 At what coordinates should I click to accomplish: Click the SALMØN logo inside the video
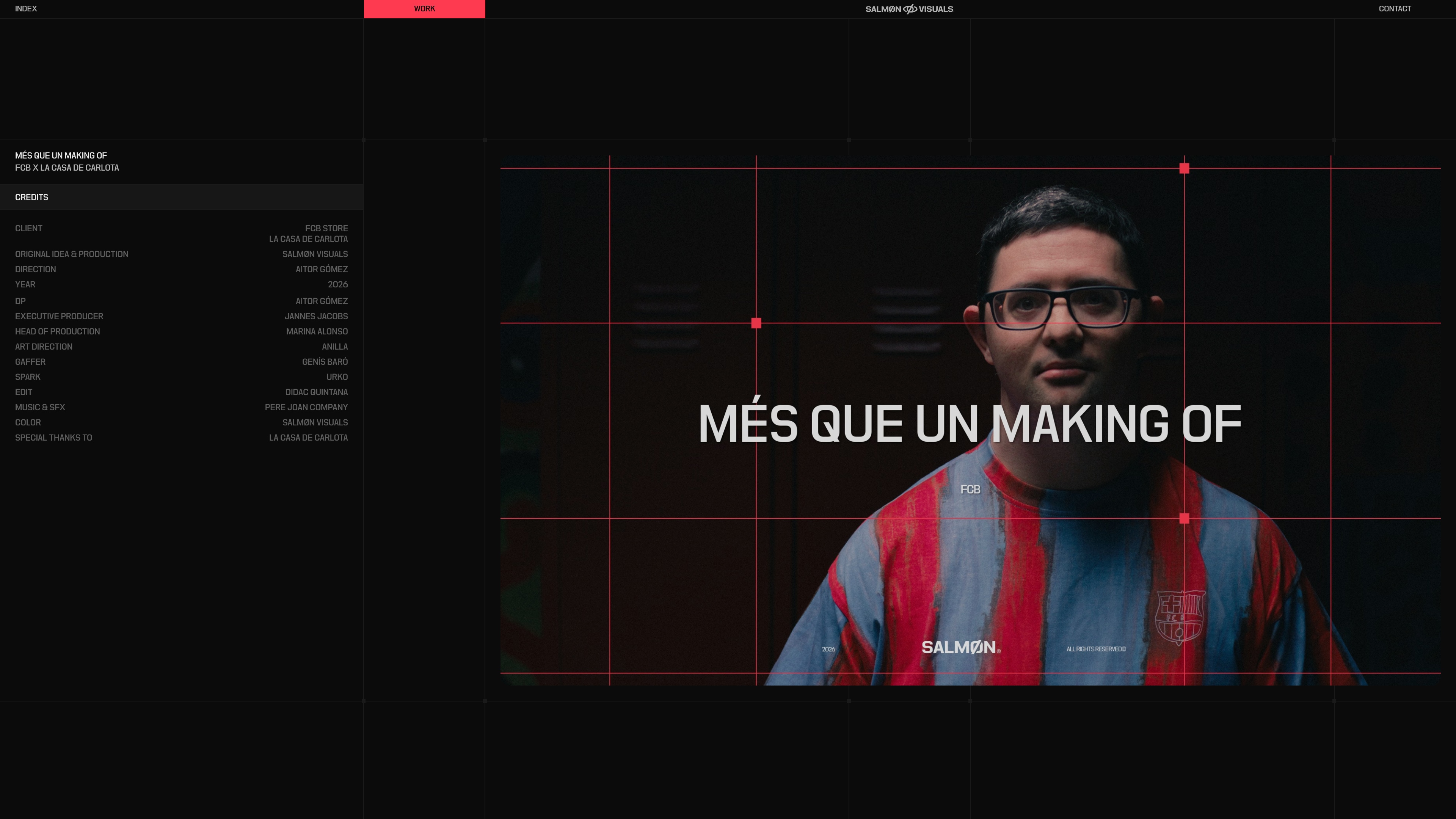coord(961,647)
